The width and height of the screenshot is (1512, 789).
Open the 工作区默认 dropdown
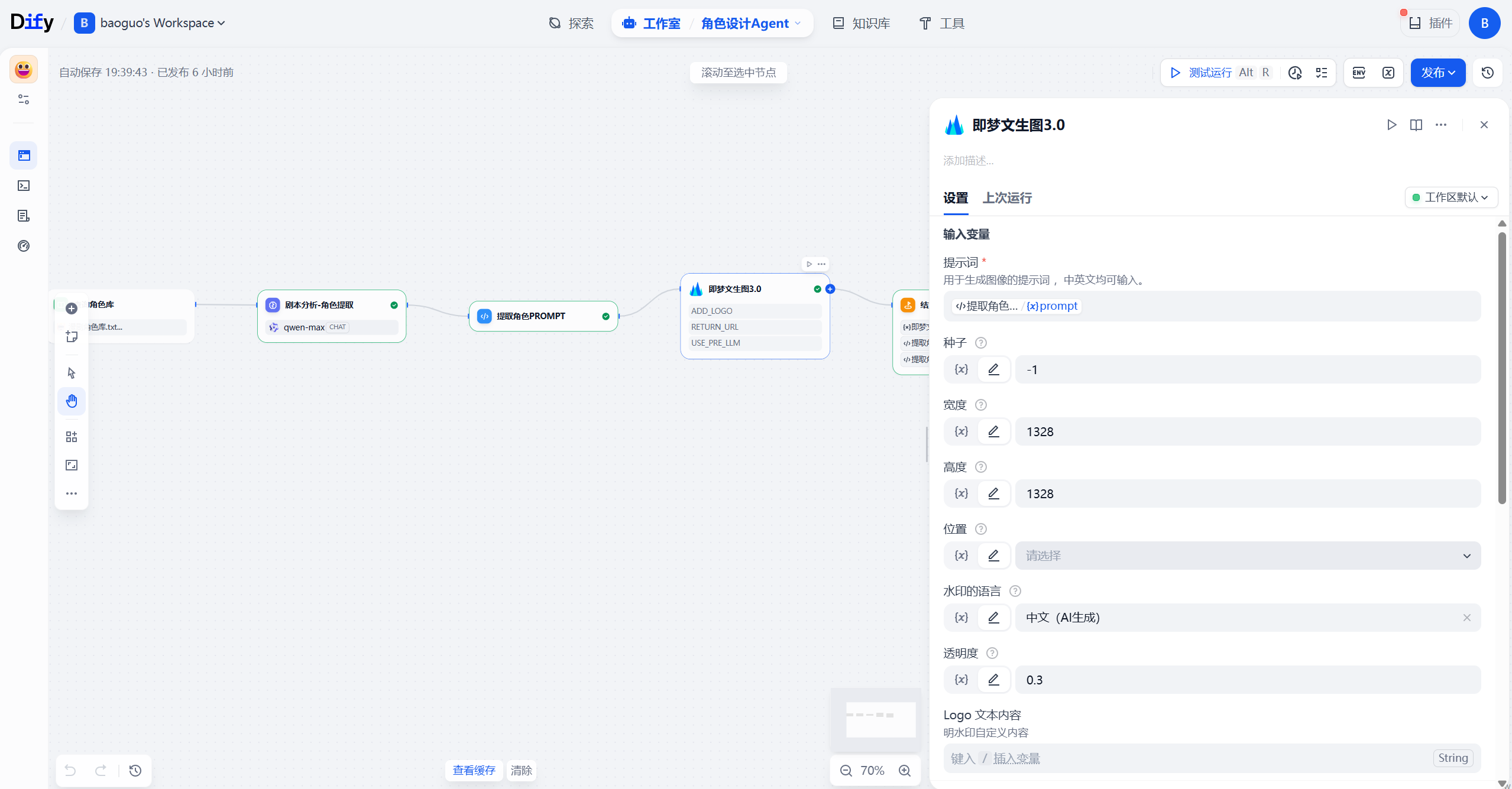pos(1451,197)
